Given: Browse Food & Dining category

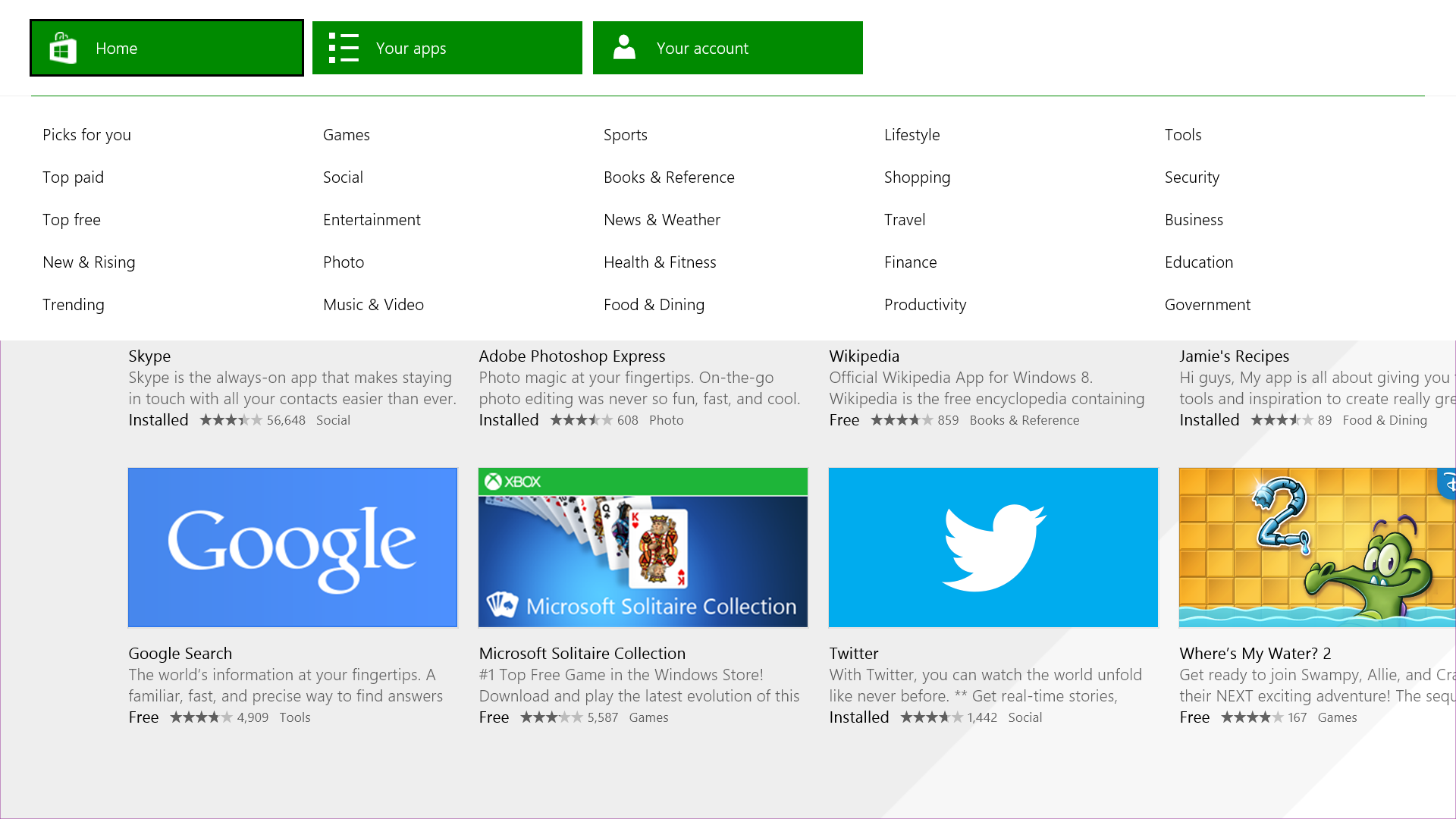Looking at the screenshot, I should [x=654, y=305].
